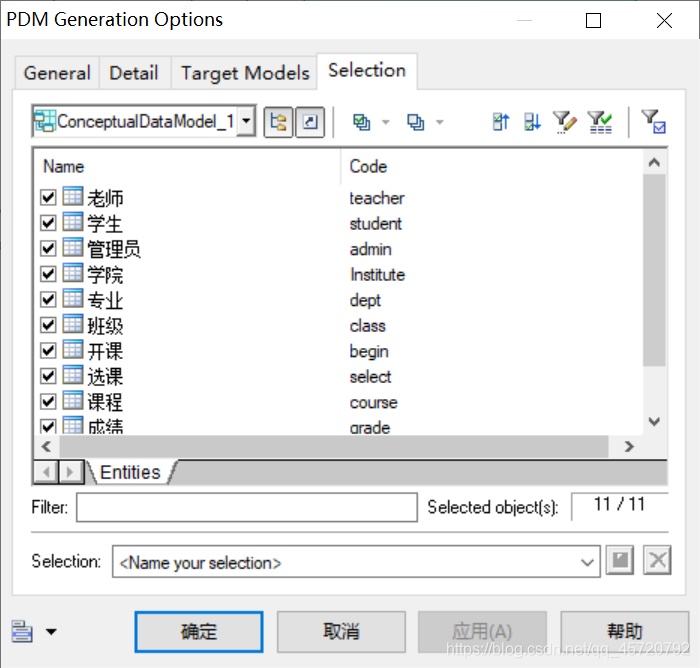
Task: Toggle the Enable Filter icon
Action: click(x=600, y=122)
